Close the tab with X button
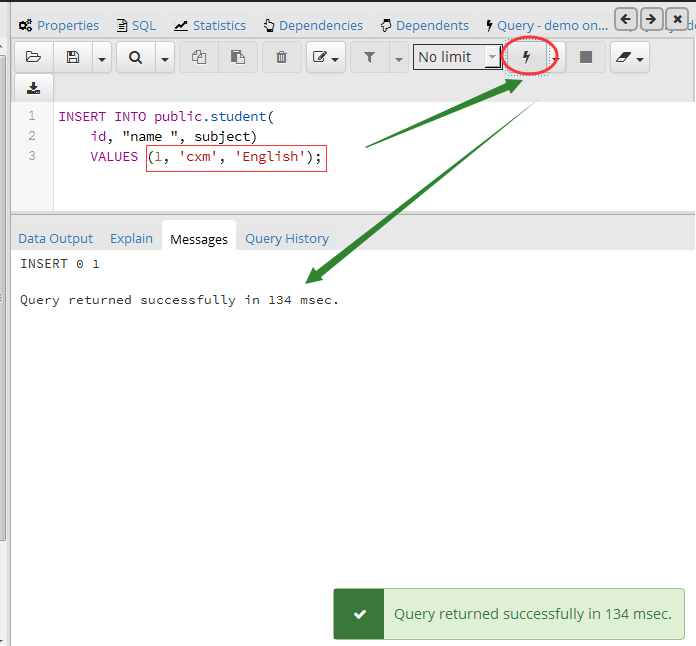Image resolution: width=696 pixels, height=646 pixels. click(x=677, y=19)
